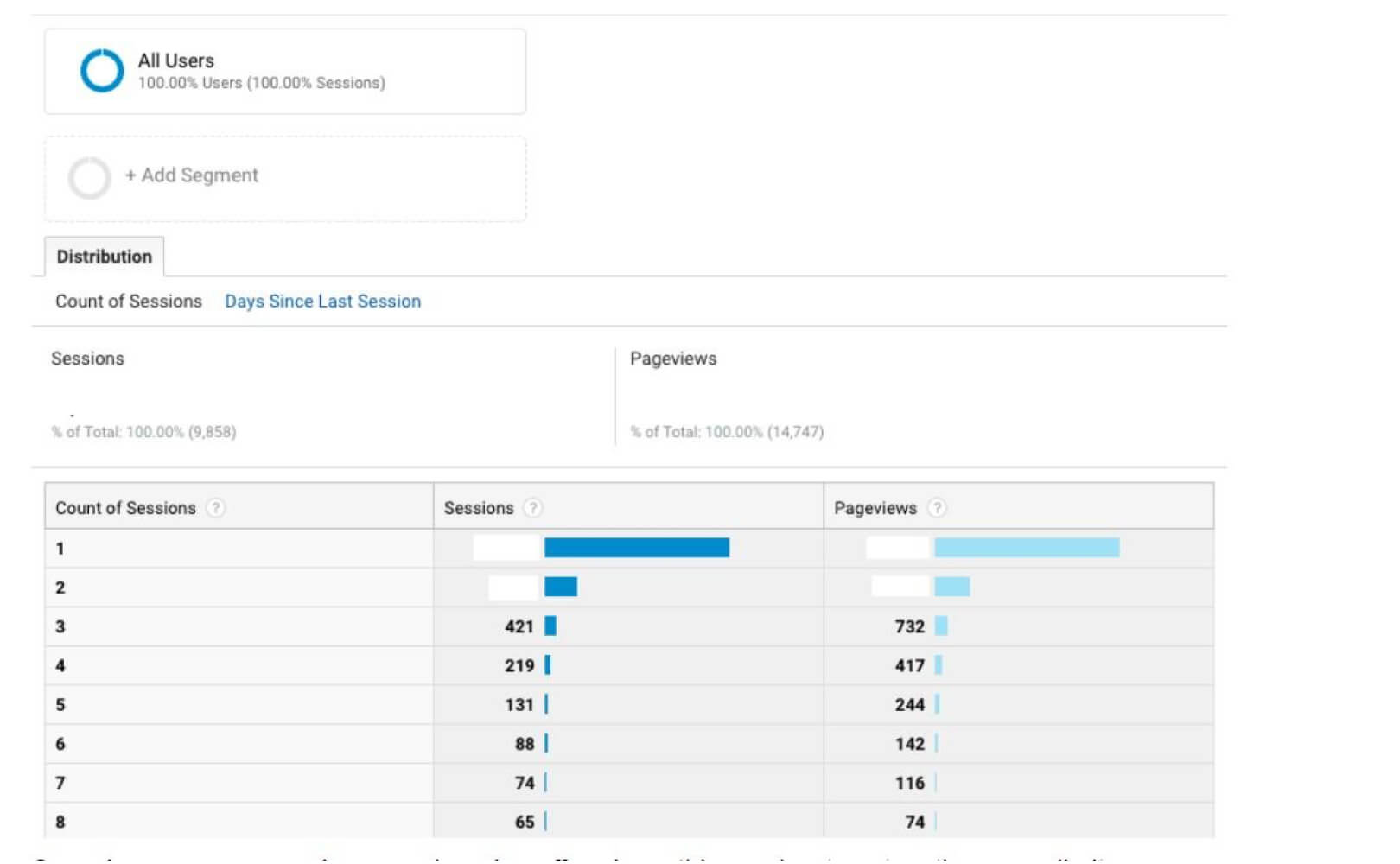The width and height of the screenshot is (1400, 864).
Task: Click the light blue Pageviews bar in row 2
Action: pos(951,588)
